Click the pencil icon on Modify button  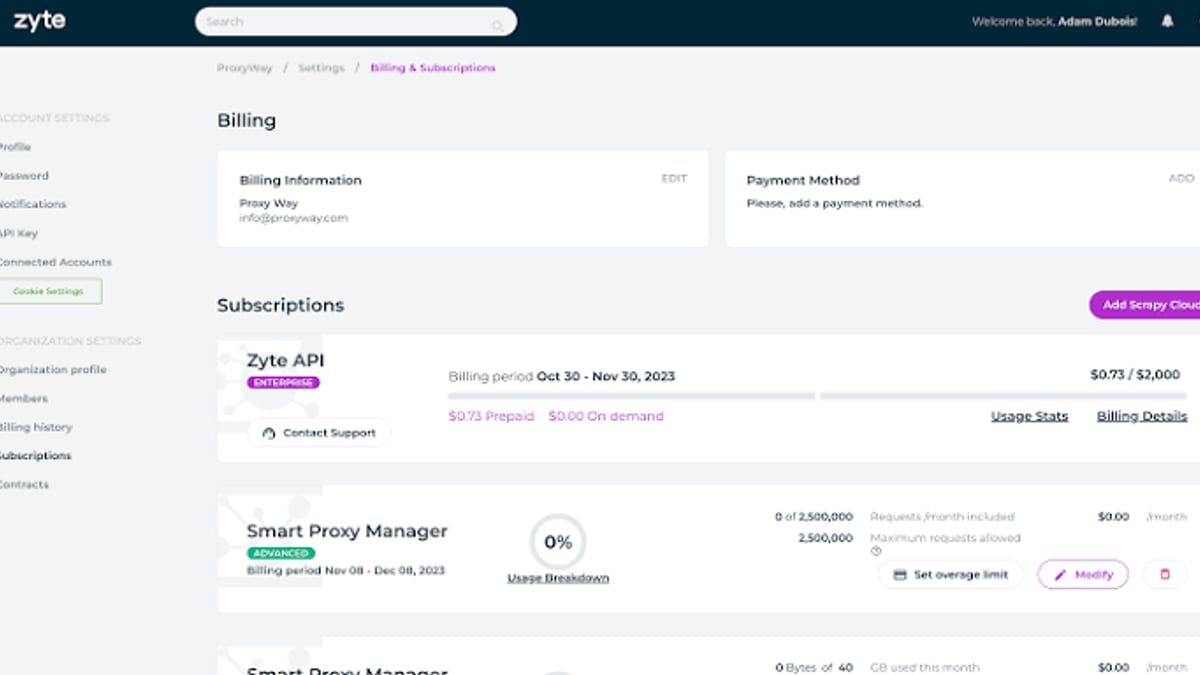click(1061, 575)
